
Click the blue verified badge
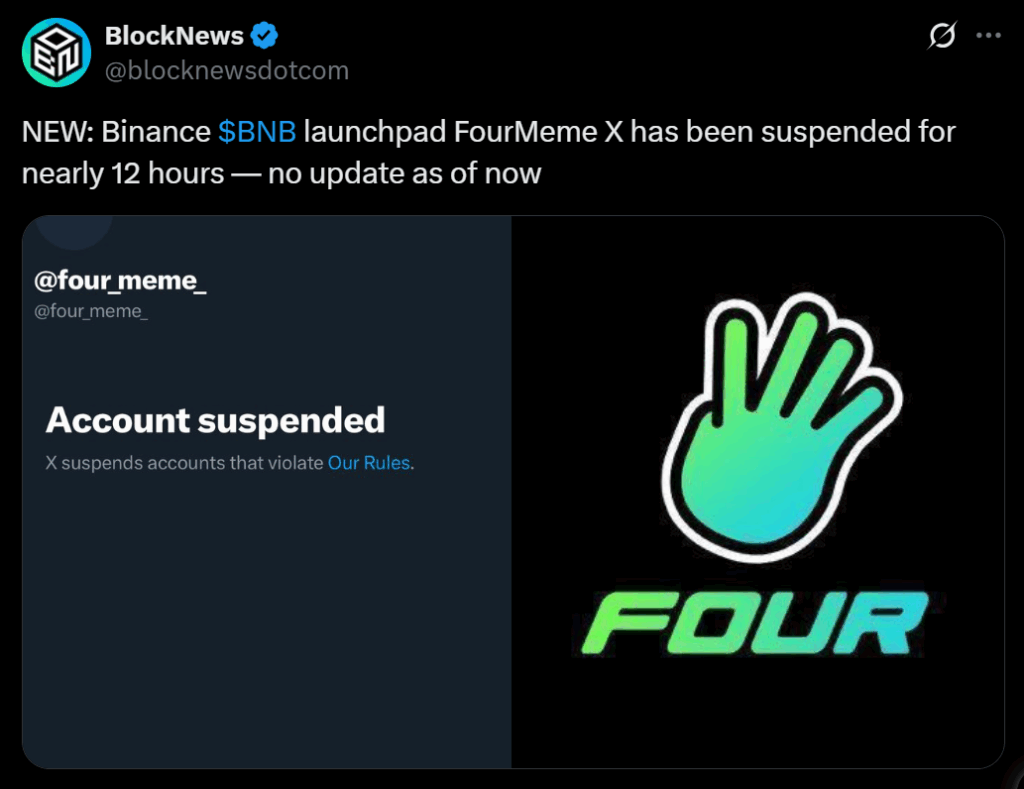[265, 37]
